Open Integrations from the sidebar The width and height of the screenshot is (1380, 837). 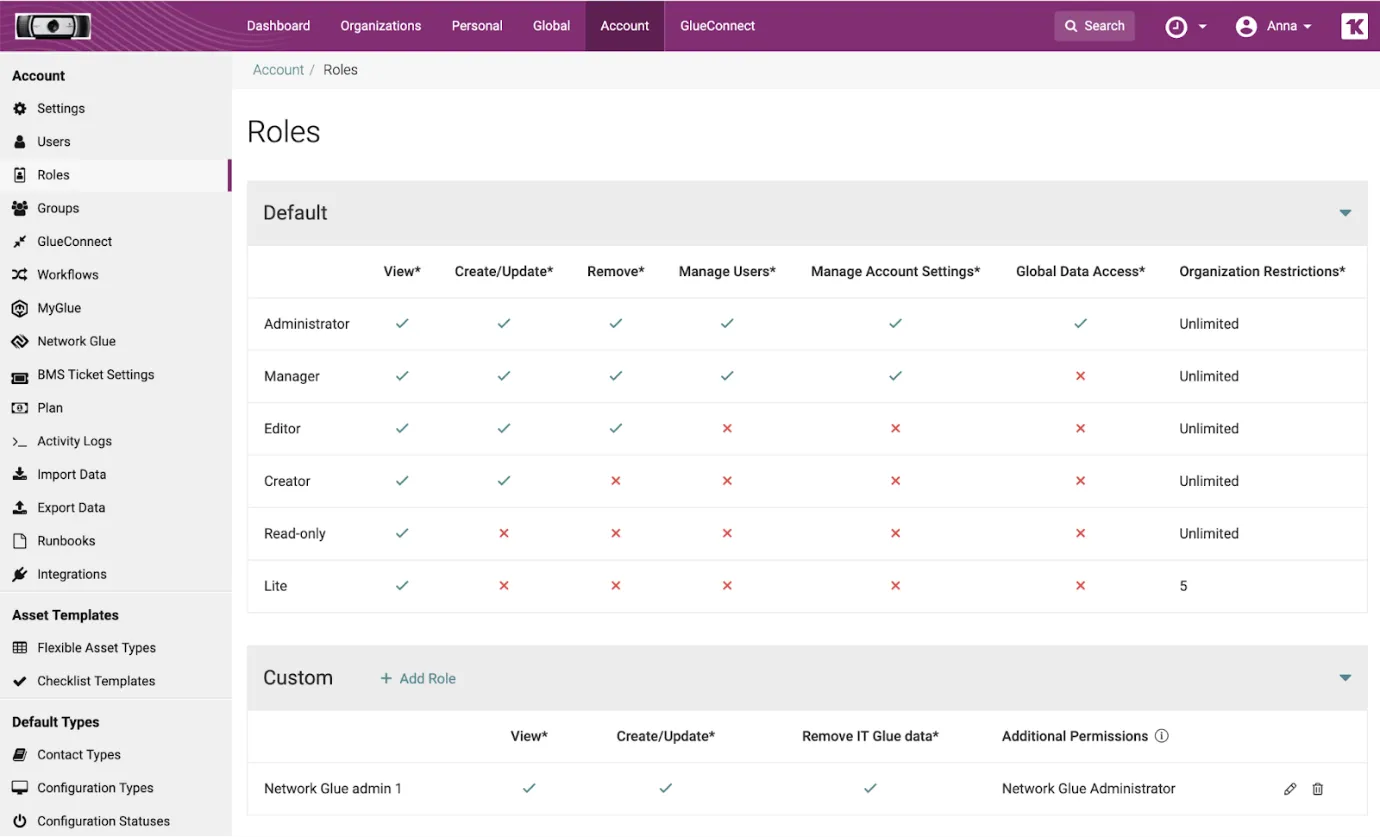pyautogui.click(x=71, y=574)
